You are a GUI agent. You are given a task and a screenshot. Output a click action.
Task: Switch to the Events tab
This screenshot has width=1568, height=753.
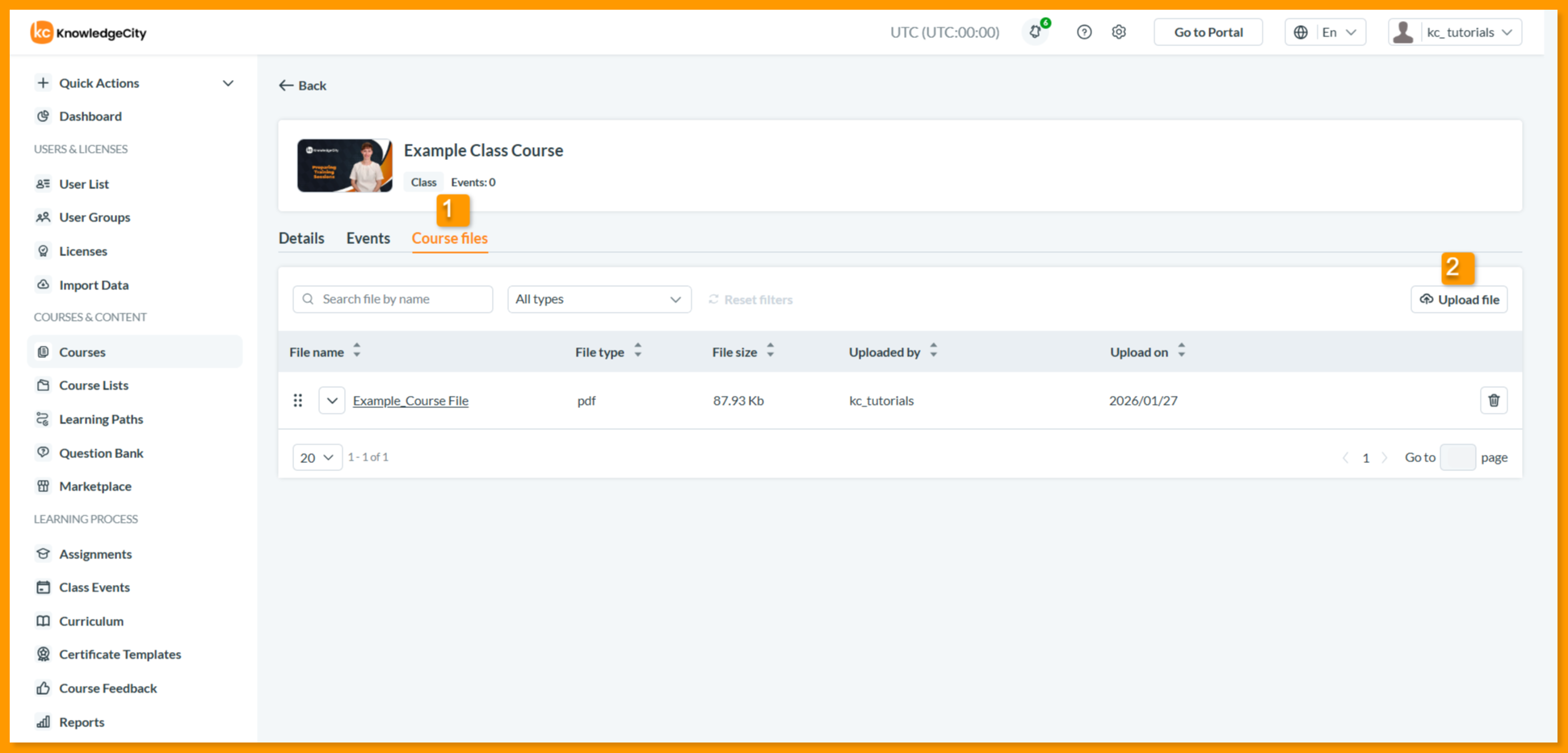coord(368,238)
